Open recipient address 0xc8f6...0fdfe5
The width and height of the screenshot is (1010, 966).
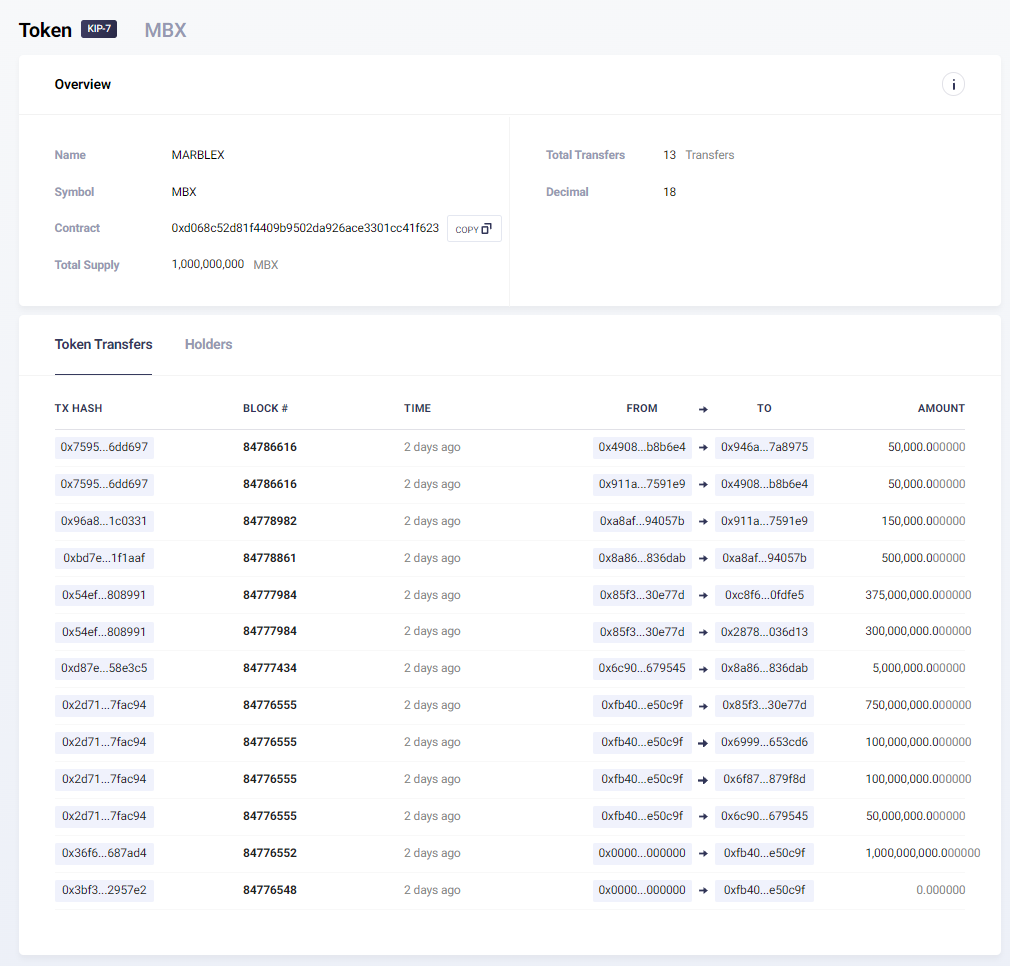tap(764, 595)
